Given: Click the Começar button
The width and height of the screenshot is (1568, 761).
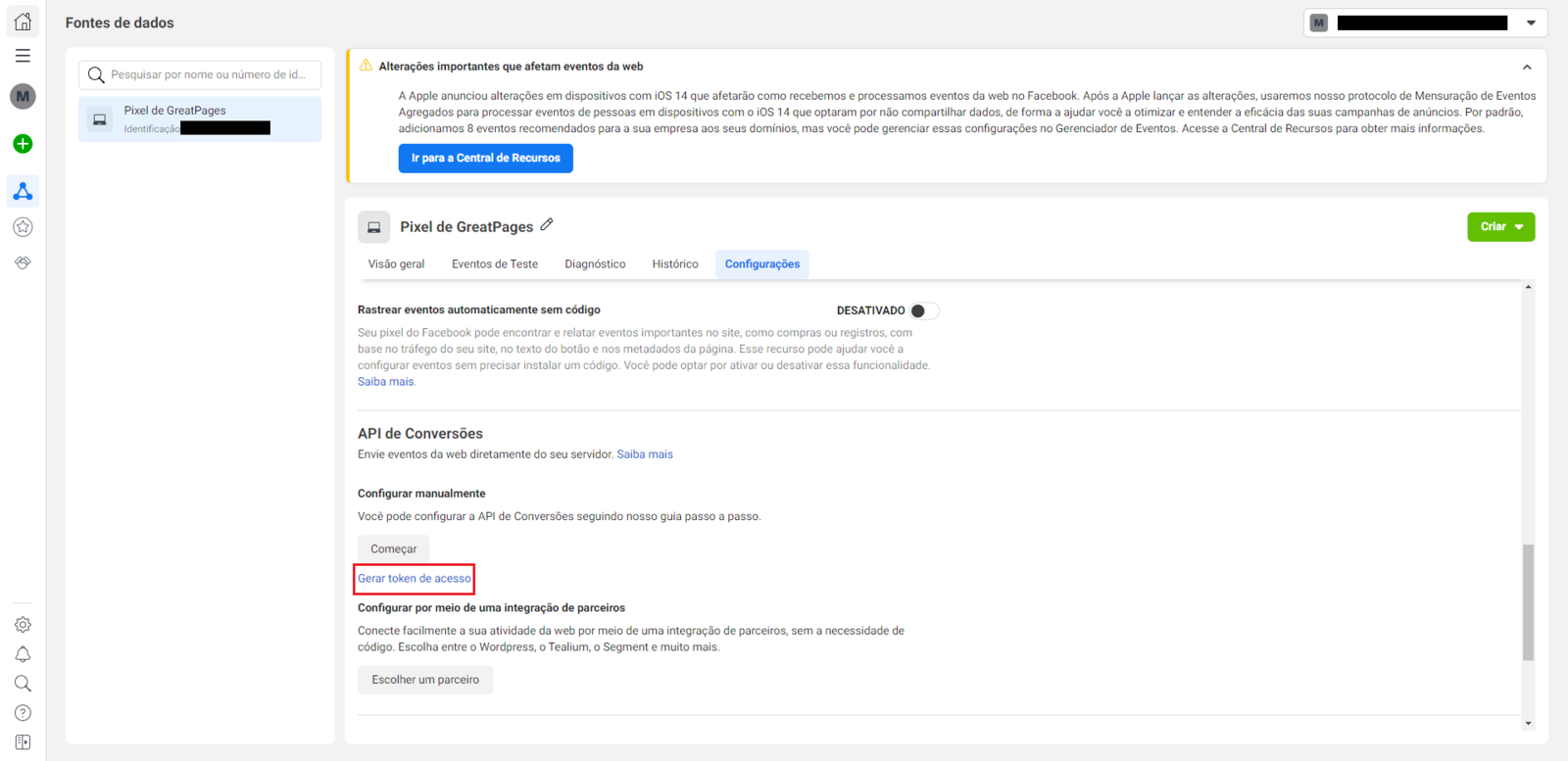Looking at the screenshot, I should click(x=393, y=549).
